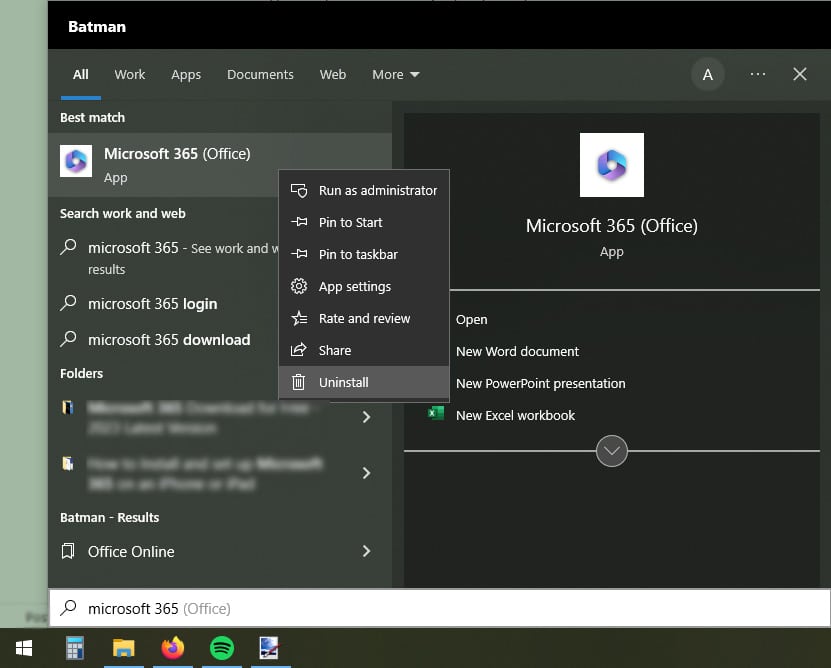Click the Microsoft 365 best match icon
The width and height of the screenshot is (831, 668).
click(76, 161)
